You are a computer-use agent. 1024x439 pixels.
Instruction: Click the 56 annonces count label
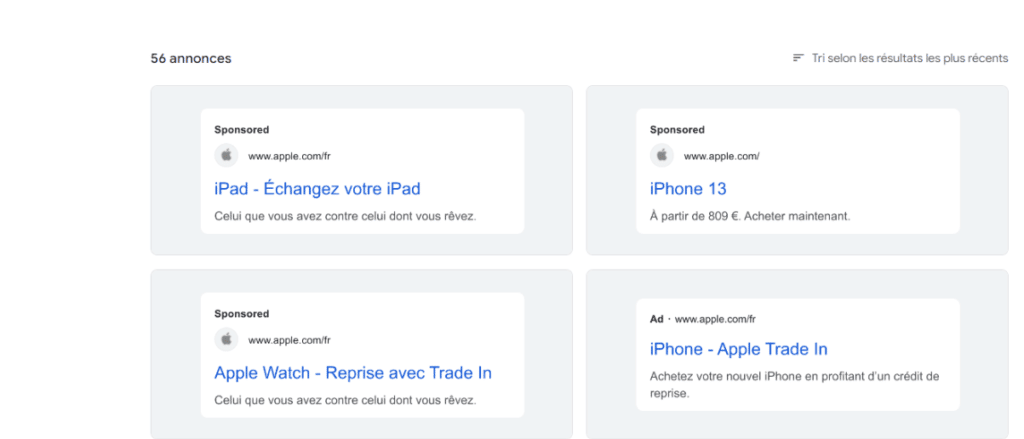point(191,58)
